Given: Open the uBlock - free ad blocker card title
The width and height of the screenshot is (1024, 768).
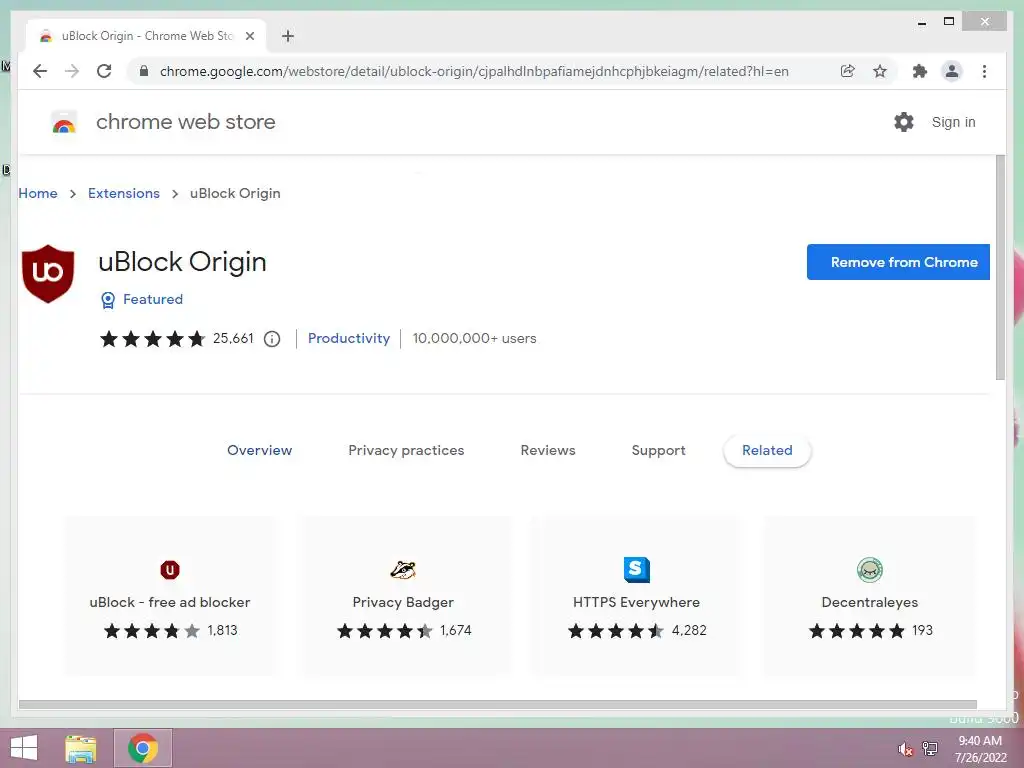Looking at the screenshot, I should (170, 602).
